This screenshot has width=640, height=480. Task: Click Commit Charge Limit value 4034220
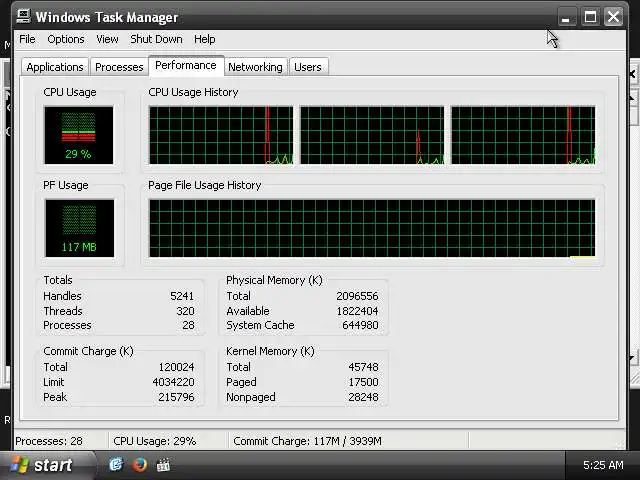(173, 382)
